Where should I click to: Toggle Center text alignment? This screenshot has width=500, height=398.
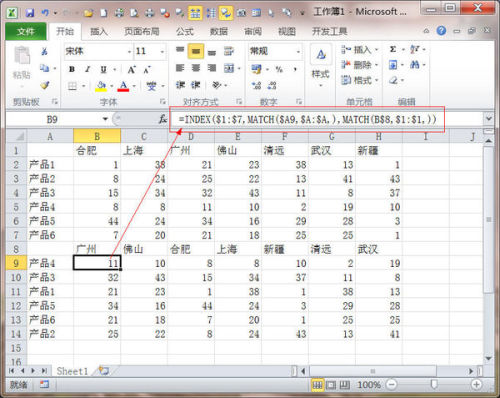196,68
